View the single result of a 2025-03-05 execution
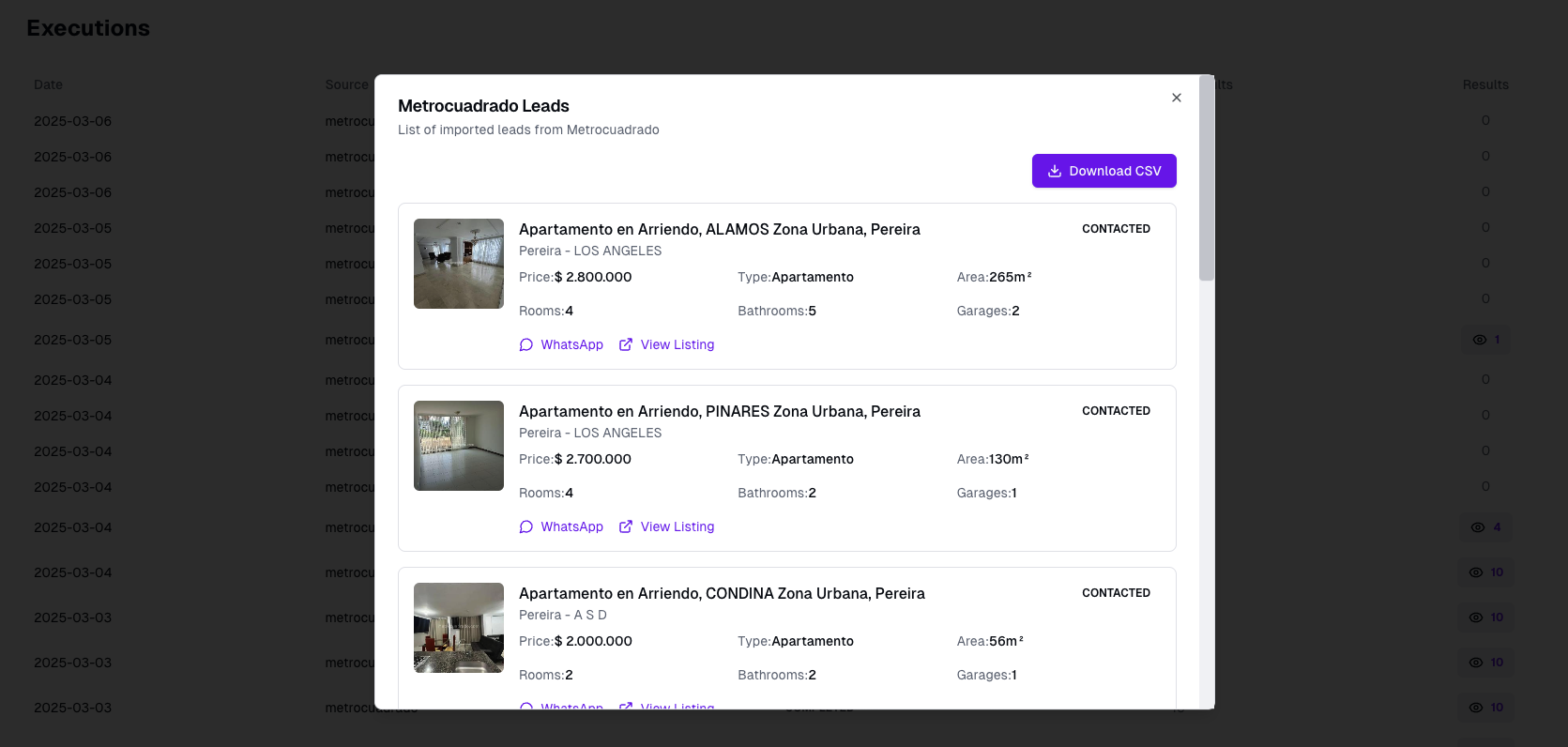The width and height of the screenshot is (1568, 747). tap(1486, 340)
